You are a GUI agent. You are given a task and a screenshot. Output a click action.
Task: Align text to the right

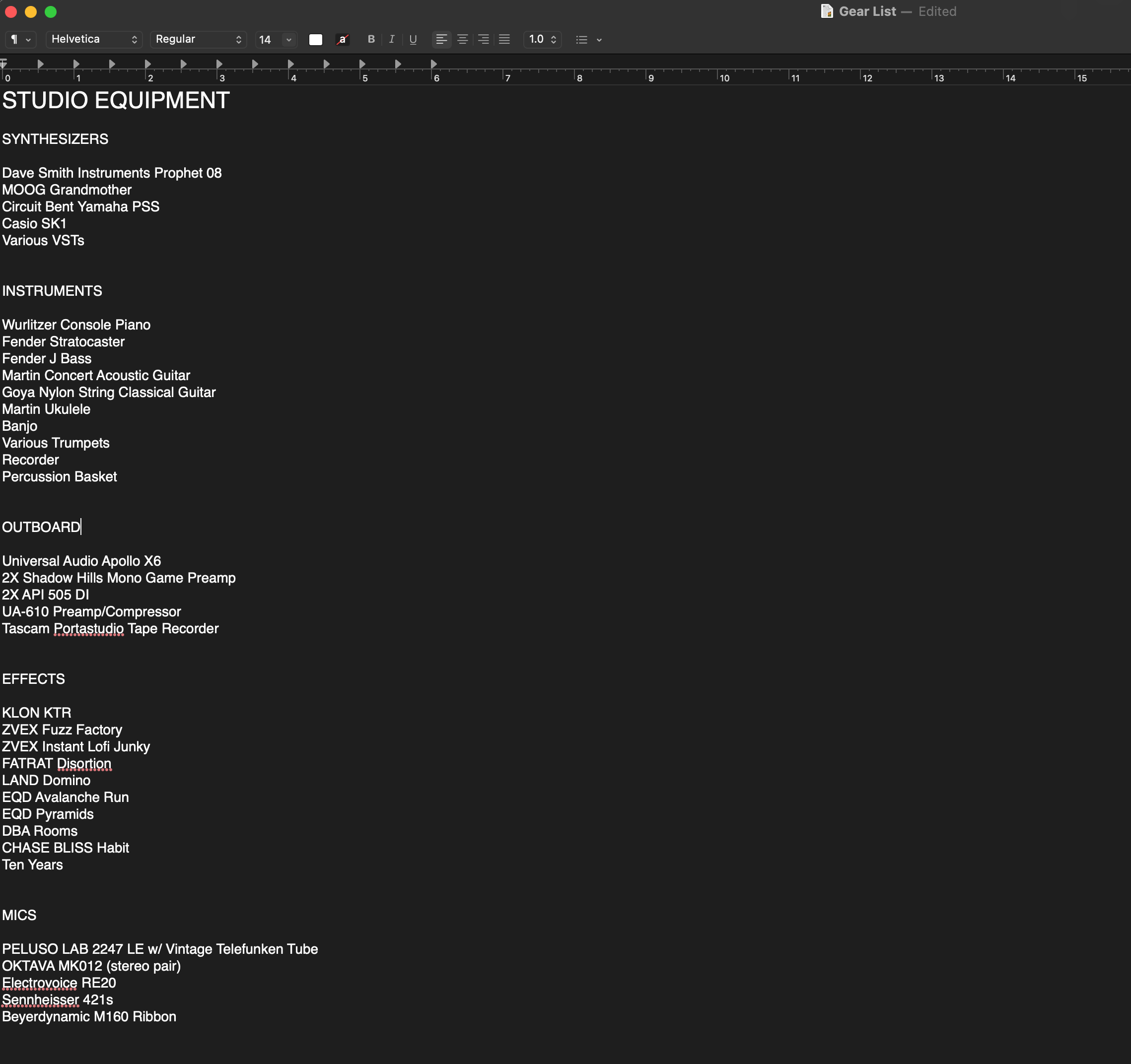[484, 39]
